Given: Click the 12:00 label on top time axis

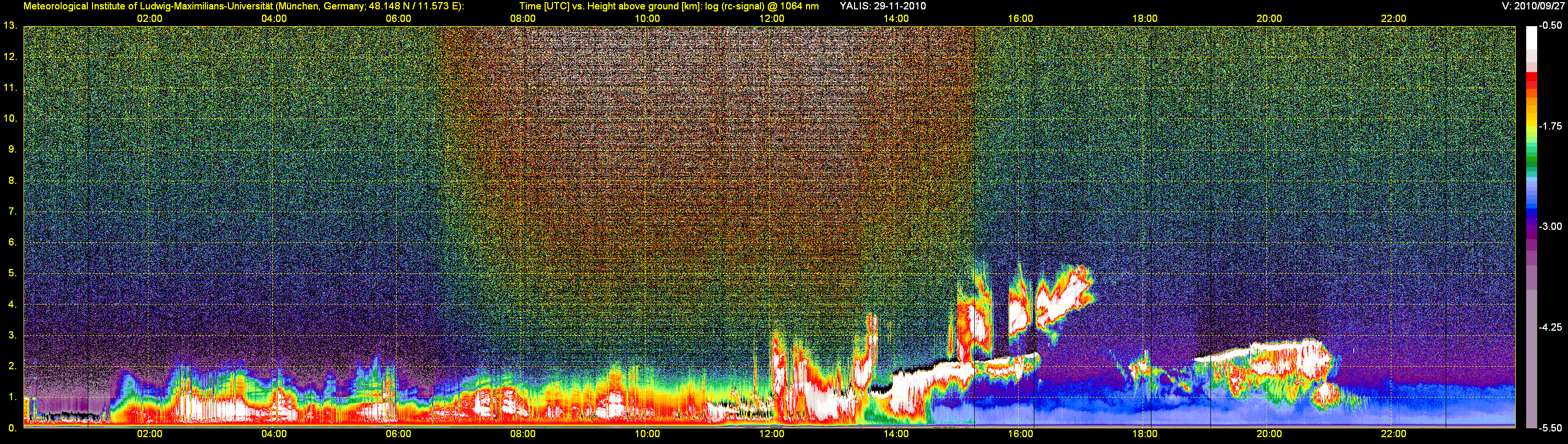Looking at the screenshot, I should (x=772, y=19).
